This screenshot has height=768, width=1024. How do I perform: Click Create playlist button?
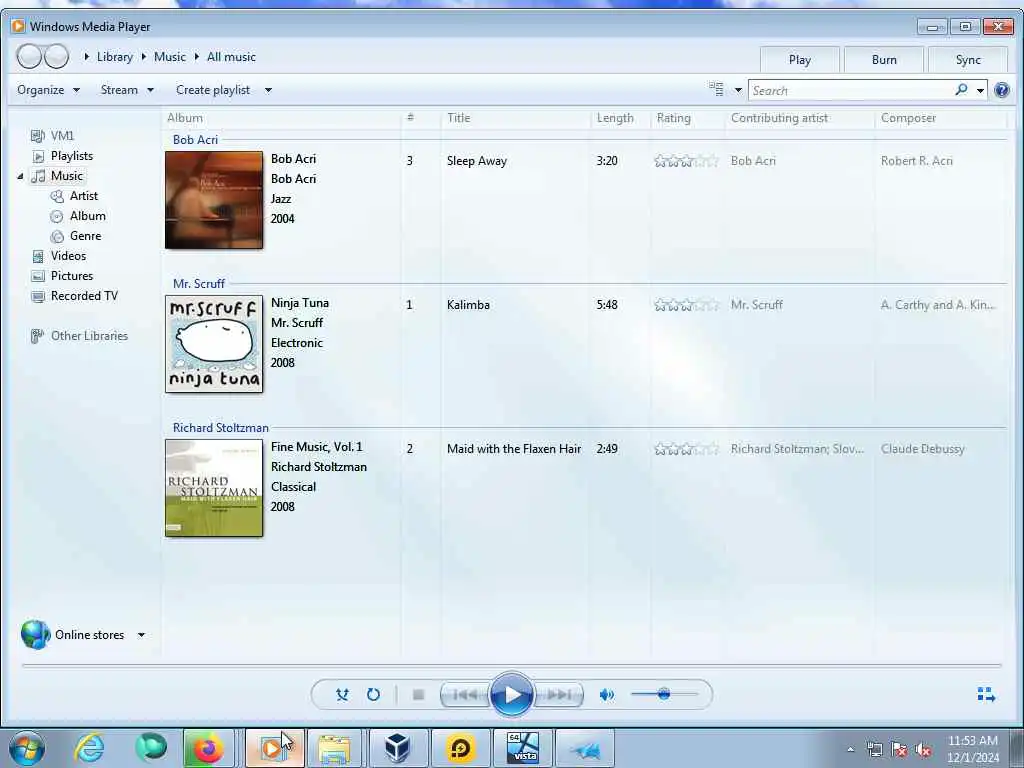[x=213, y=90]
